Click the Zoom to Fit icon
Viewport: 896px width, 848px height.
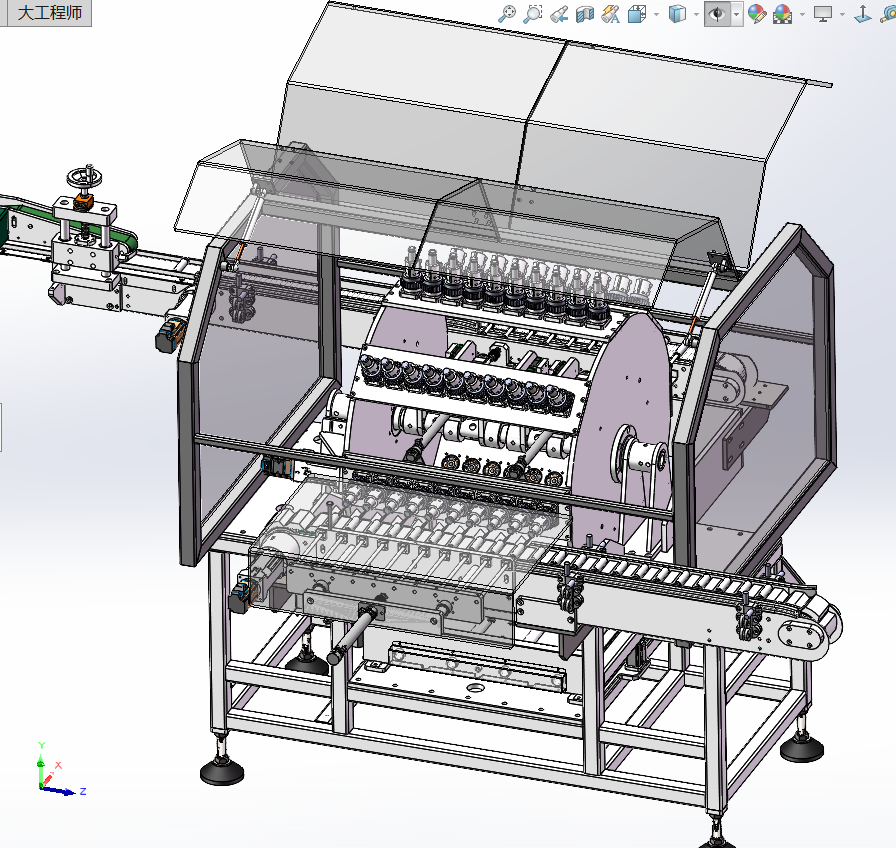pyautogui.click(x=508, y=13)
